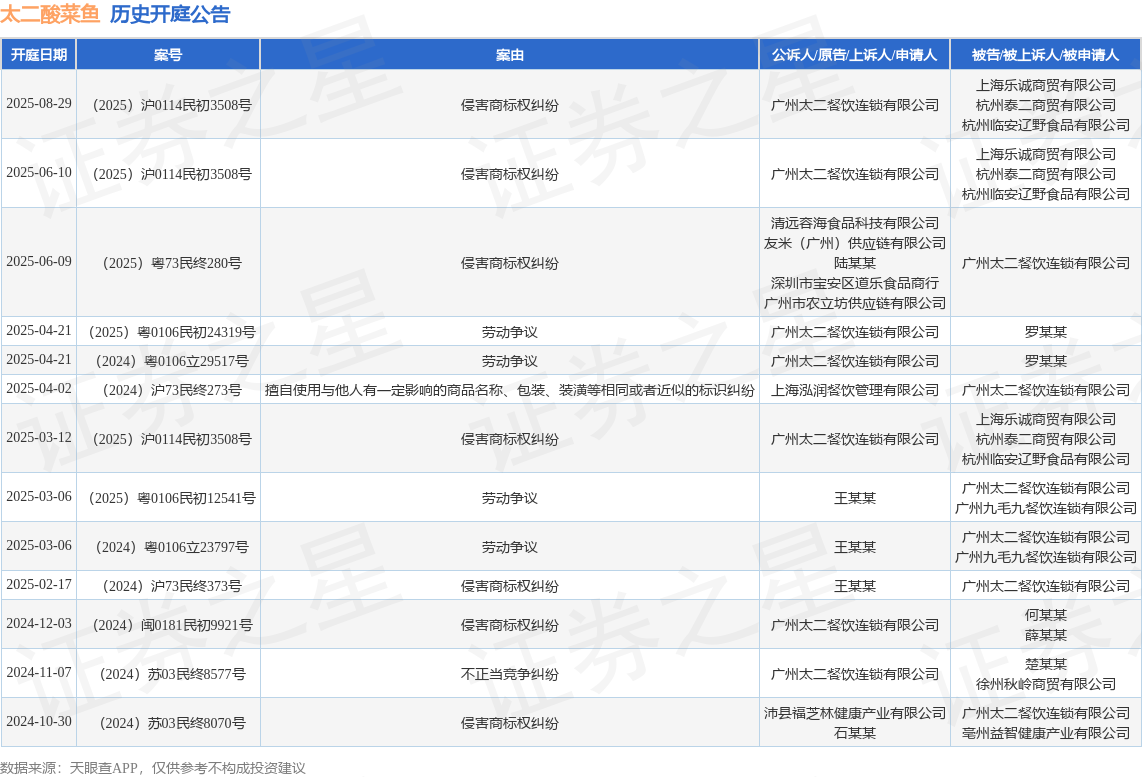Image resolution: width=1142 pixels, height=777 pixels.
Task: Click case number (2025)粤0106民初24319号
Action: tap(172, 332)
